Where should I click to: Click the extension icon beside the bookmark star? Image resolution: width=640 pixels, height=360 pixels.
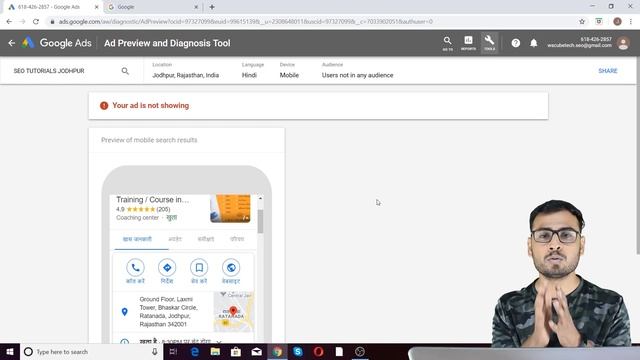coord(599,22)
